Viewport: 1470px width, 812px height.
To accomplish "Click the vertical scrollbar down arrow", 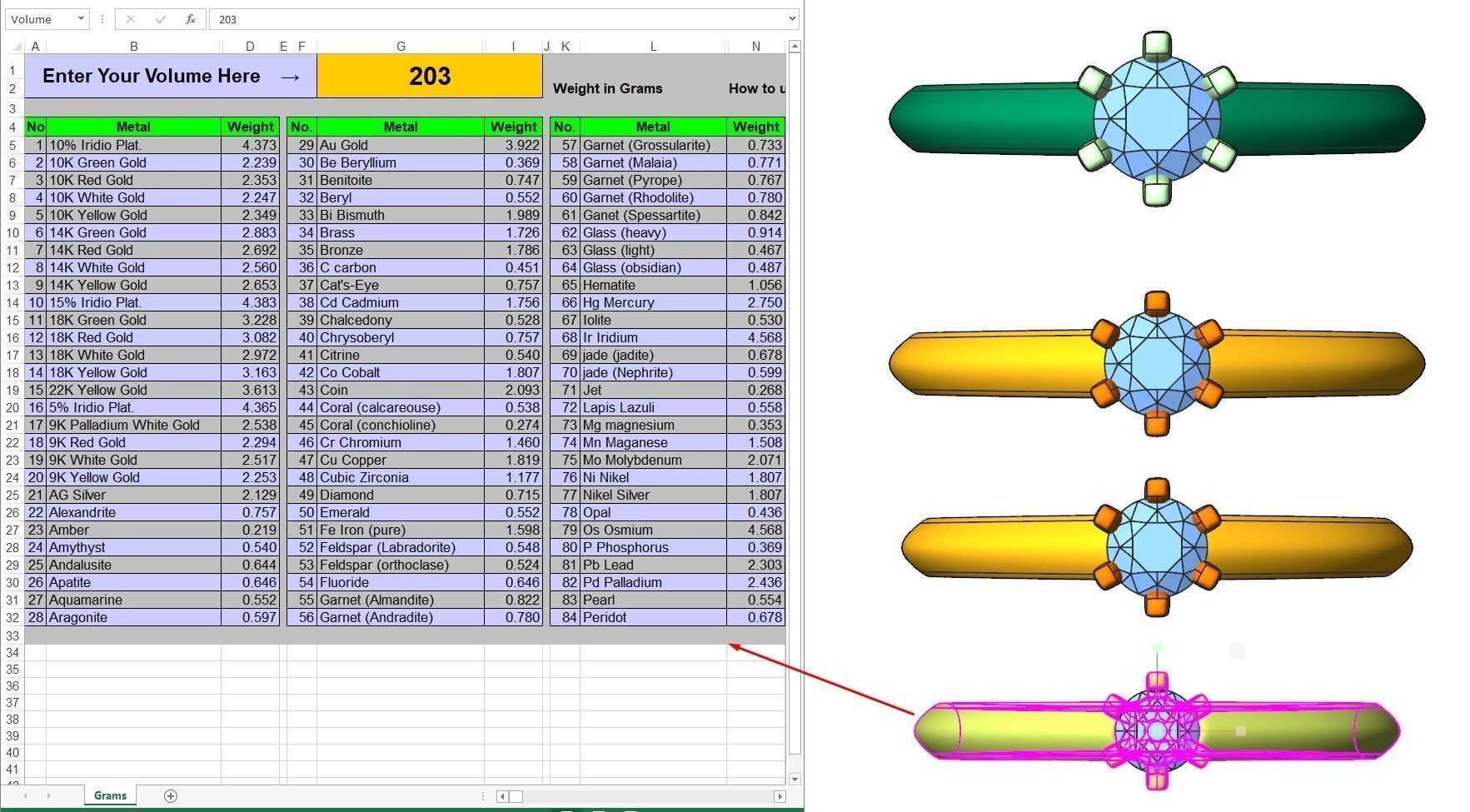I will [x=795, y=780].
